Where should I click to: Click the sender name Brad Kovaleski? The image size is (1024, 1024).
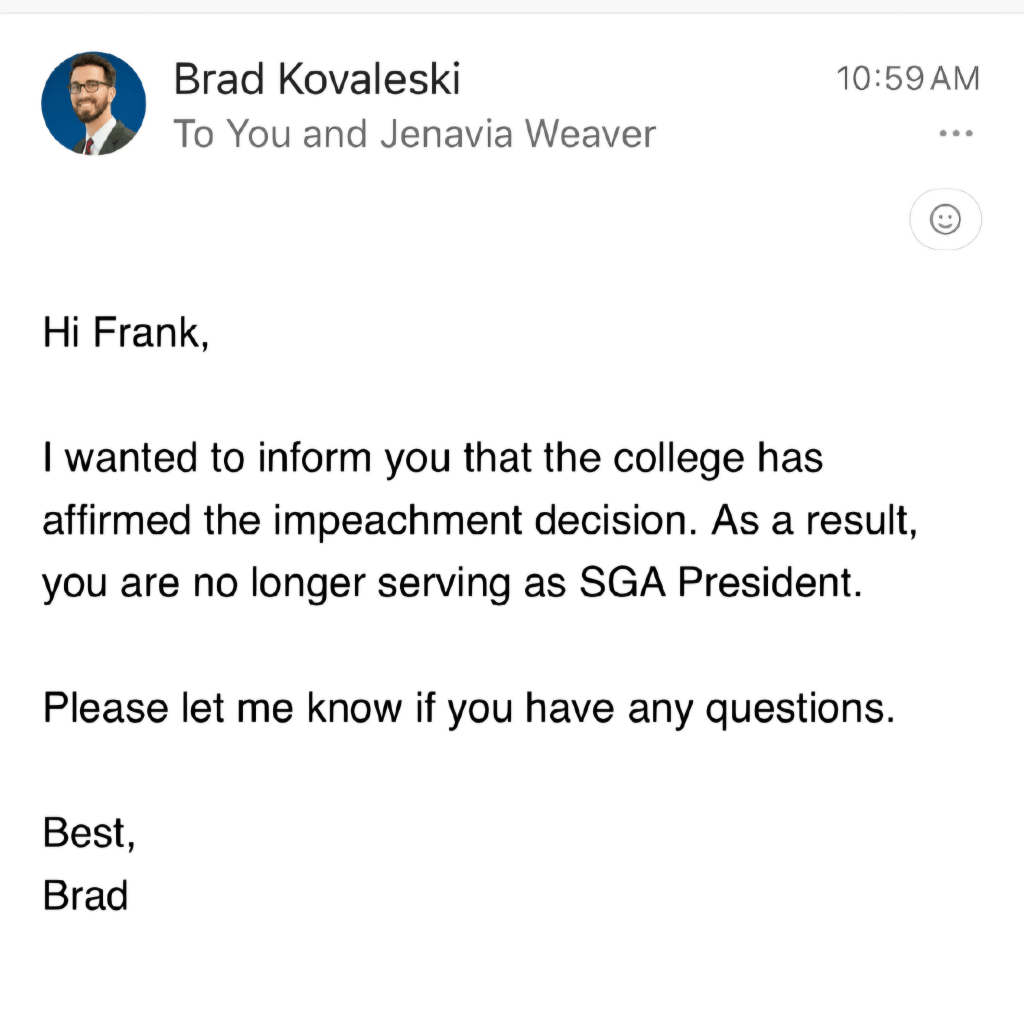(x=317, y=79)
